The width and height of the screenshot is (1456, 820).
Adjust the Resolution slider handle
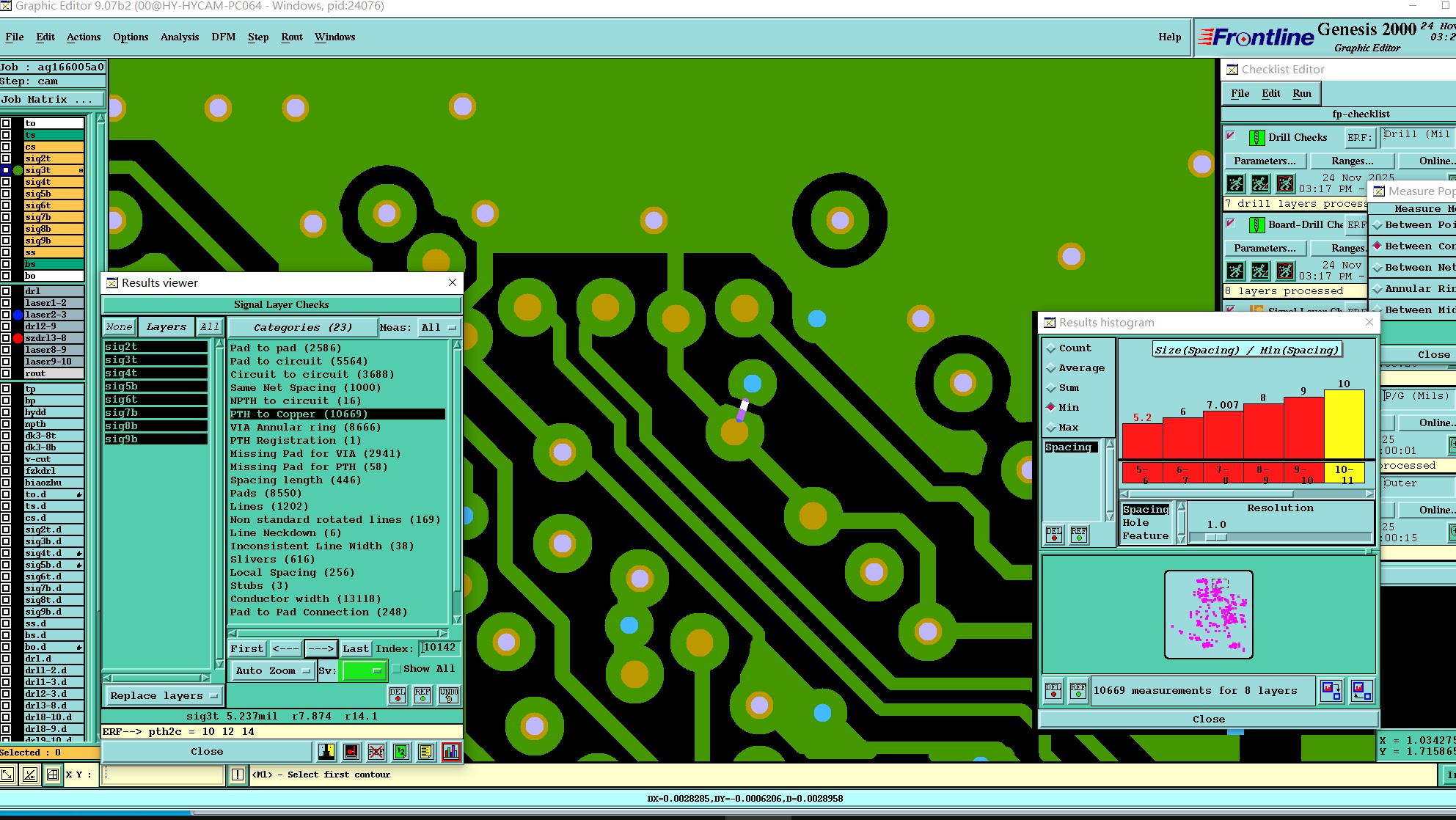1215,537
